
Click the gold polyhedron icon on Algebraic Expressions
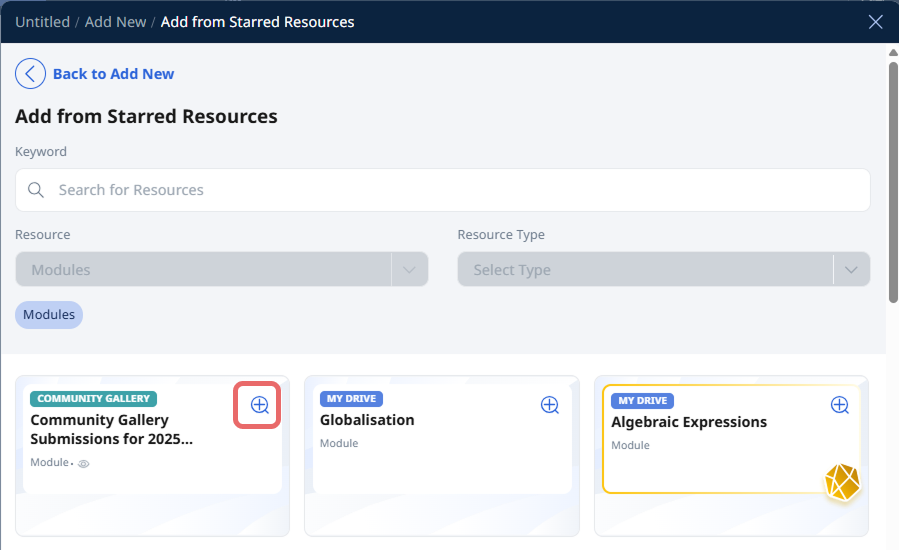[x=842, y=482]
